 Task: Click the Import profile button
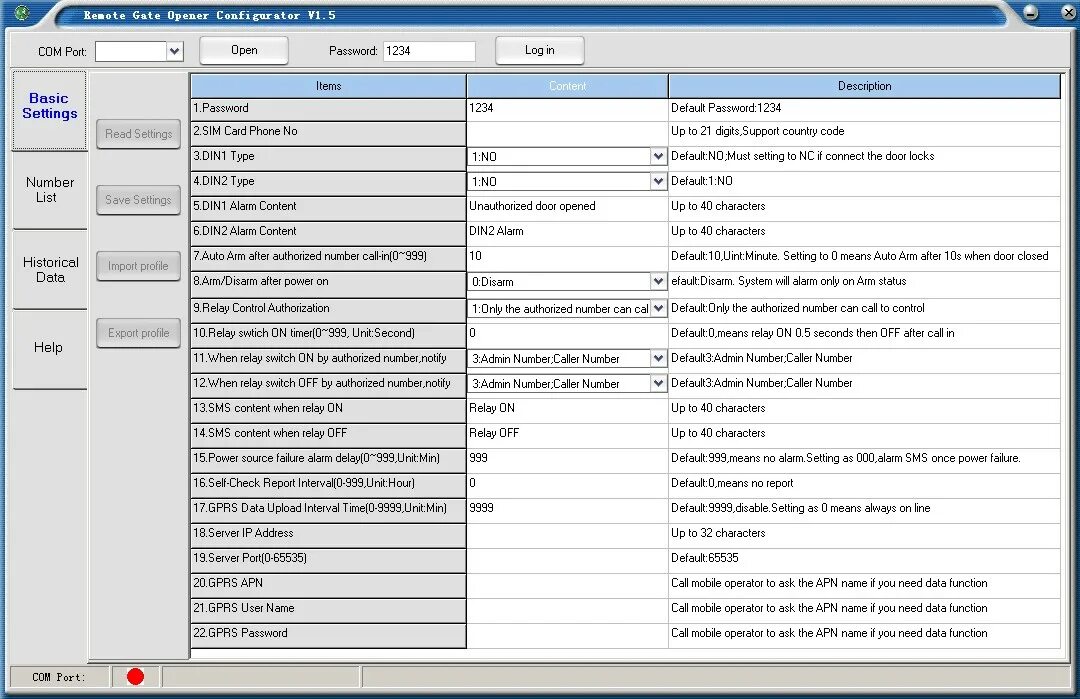point(138,266)
